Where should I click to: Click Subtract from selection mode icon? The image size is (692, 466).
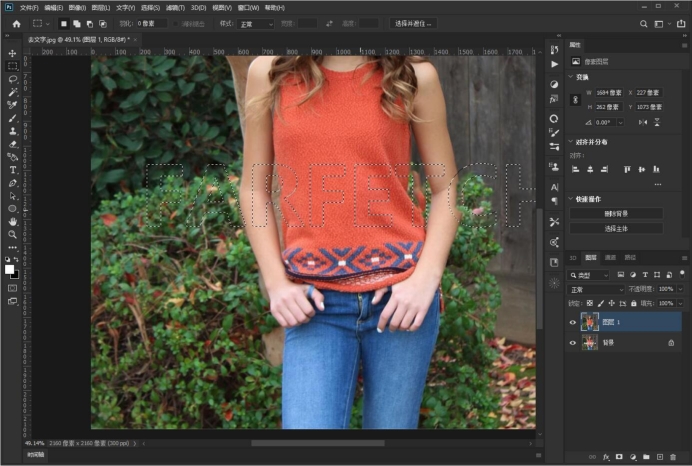pyautogui.click(x=90, y=24)
